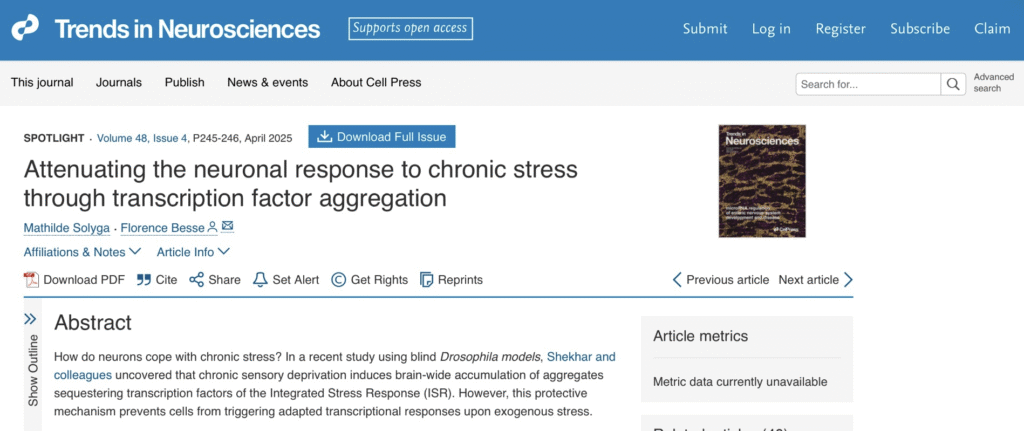This screenshot has height=431, width=1024.
Task: Open the About Cell Press menu
Action: click(376, 82)
